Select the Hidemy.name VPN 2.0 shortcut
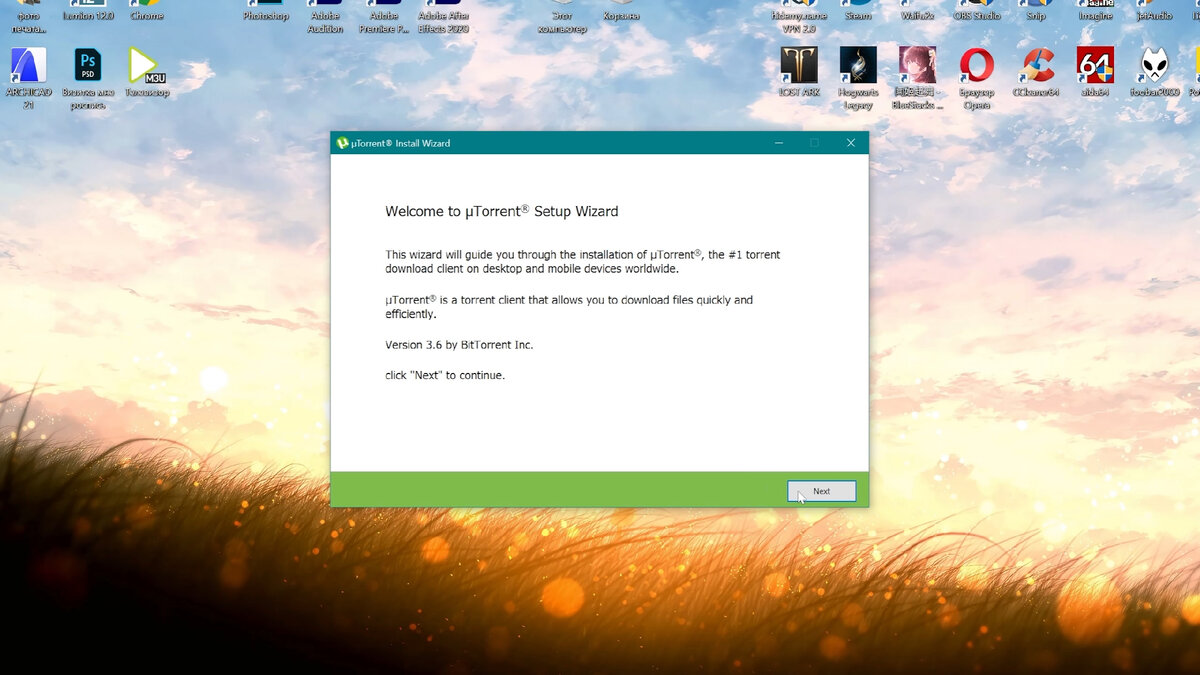 point(799,16)
